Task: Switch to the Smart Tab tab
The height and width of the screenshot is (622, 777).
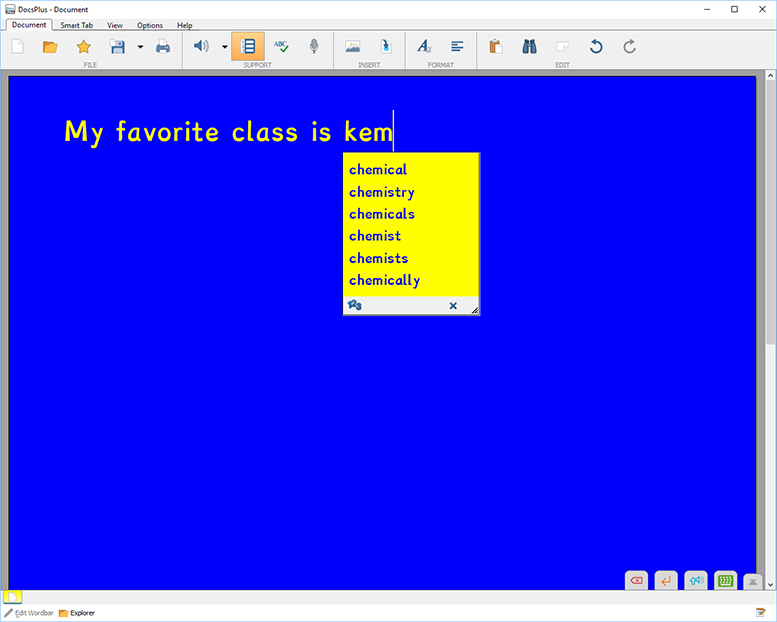Action: tap(77, 25)
